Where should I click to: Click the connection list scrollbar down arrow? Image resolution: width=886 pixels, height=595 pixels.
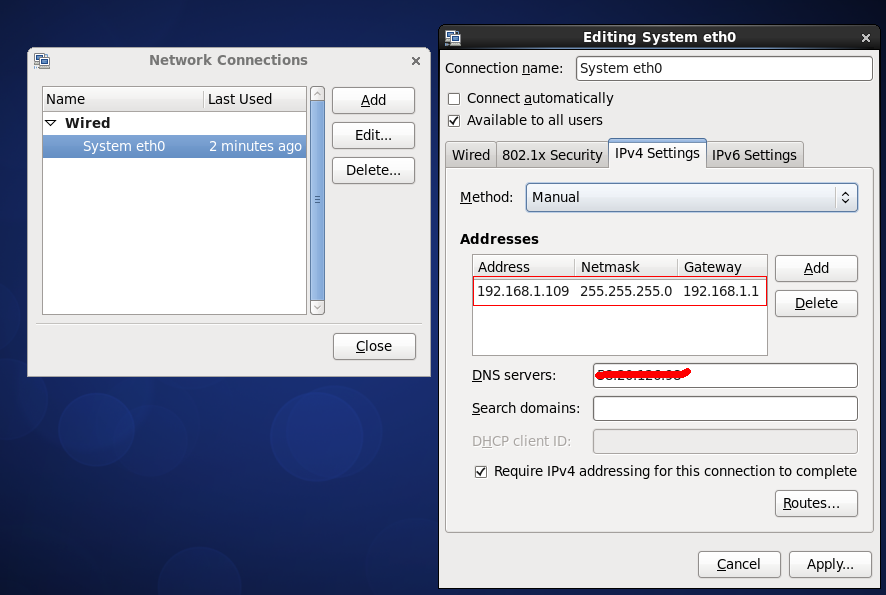[x=318, y=307]
